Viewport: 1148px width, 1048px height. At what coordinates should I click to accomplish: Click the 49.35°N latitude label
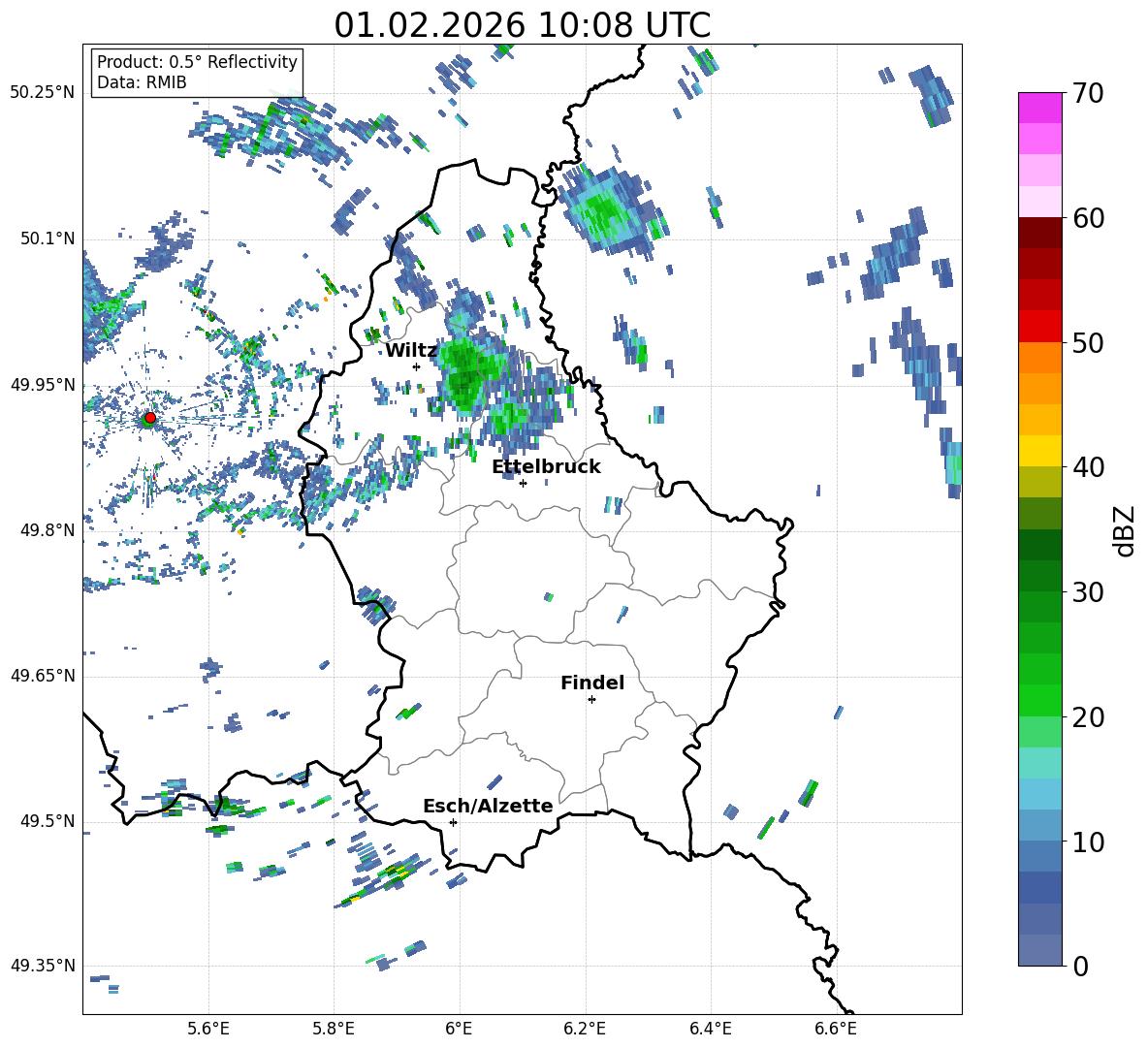pyautogui.click(x=42, y=966)
